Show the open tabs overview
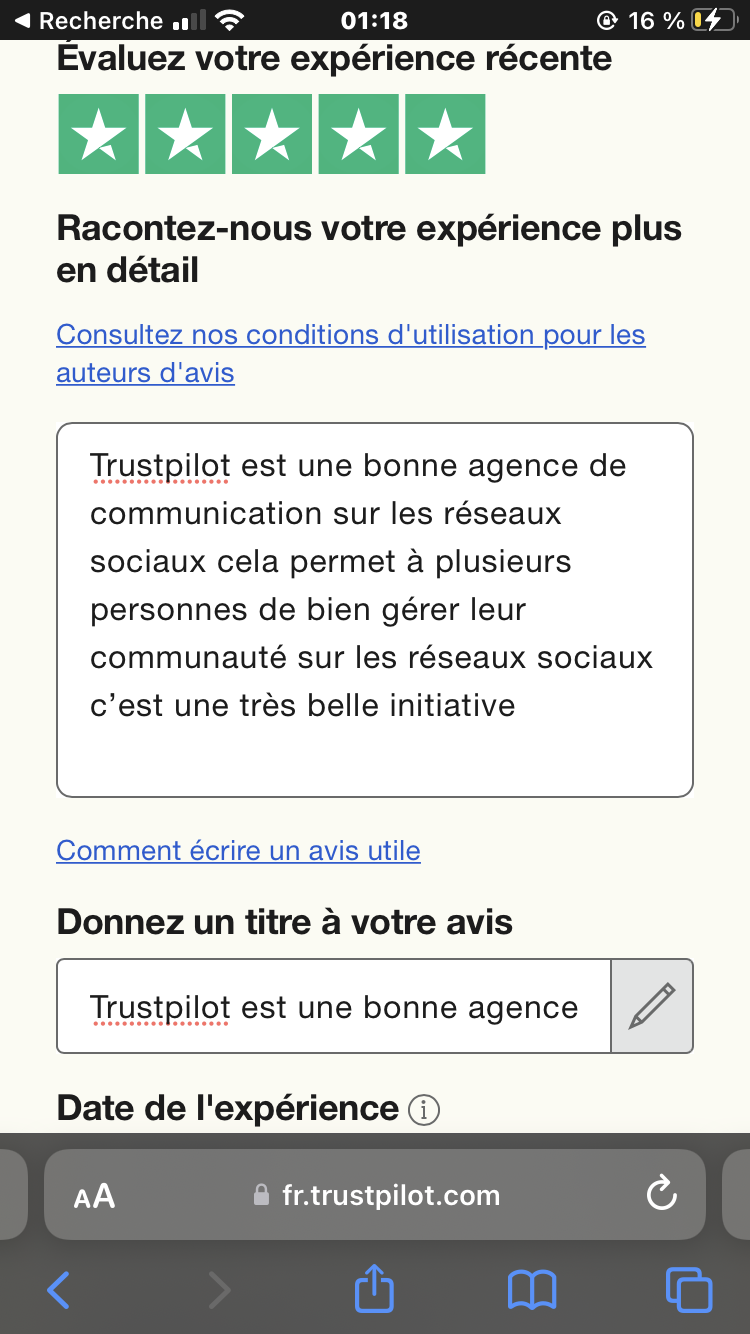750x1334 pixels. (688, 1290)
